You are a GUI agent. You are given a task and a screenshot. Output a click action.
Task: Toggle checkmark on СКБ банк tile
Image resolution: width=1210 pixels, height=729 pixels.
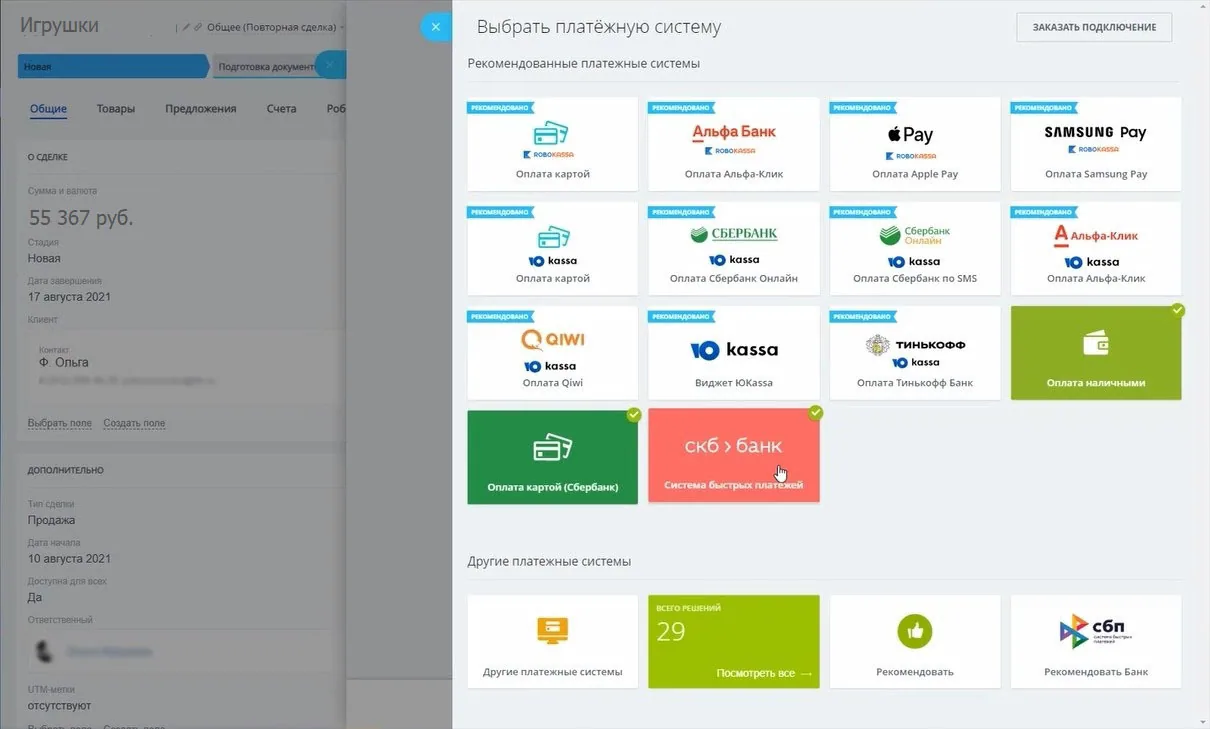(816, 412)
